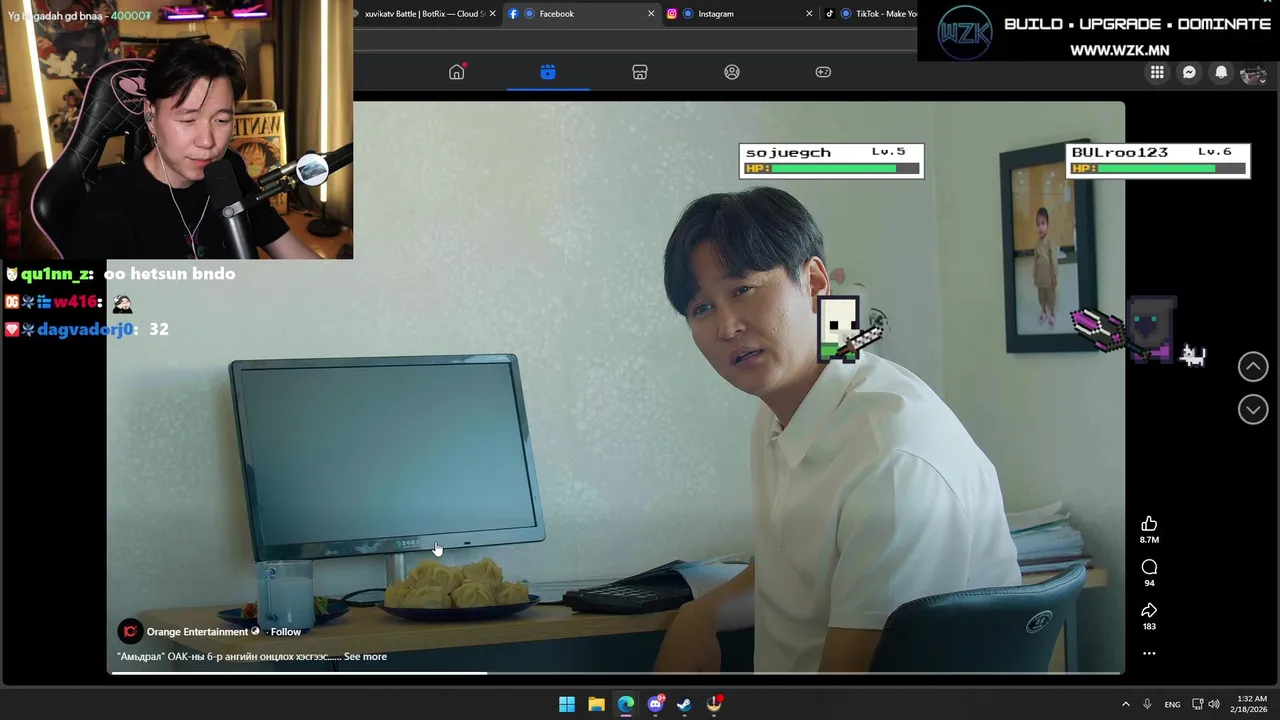Open ENG language input switcher

tap(1172, 704)
